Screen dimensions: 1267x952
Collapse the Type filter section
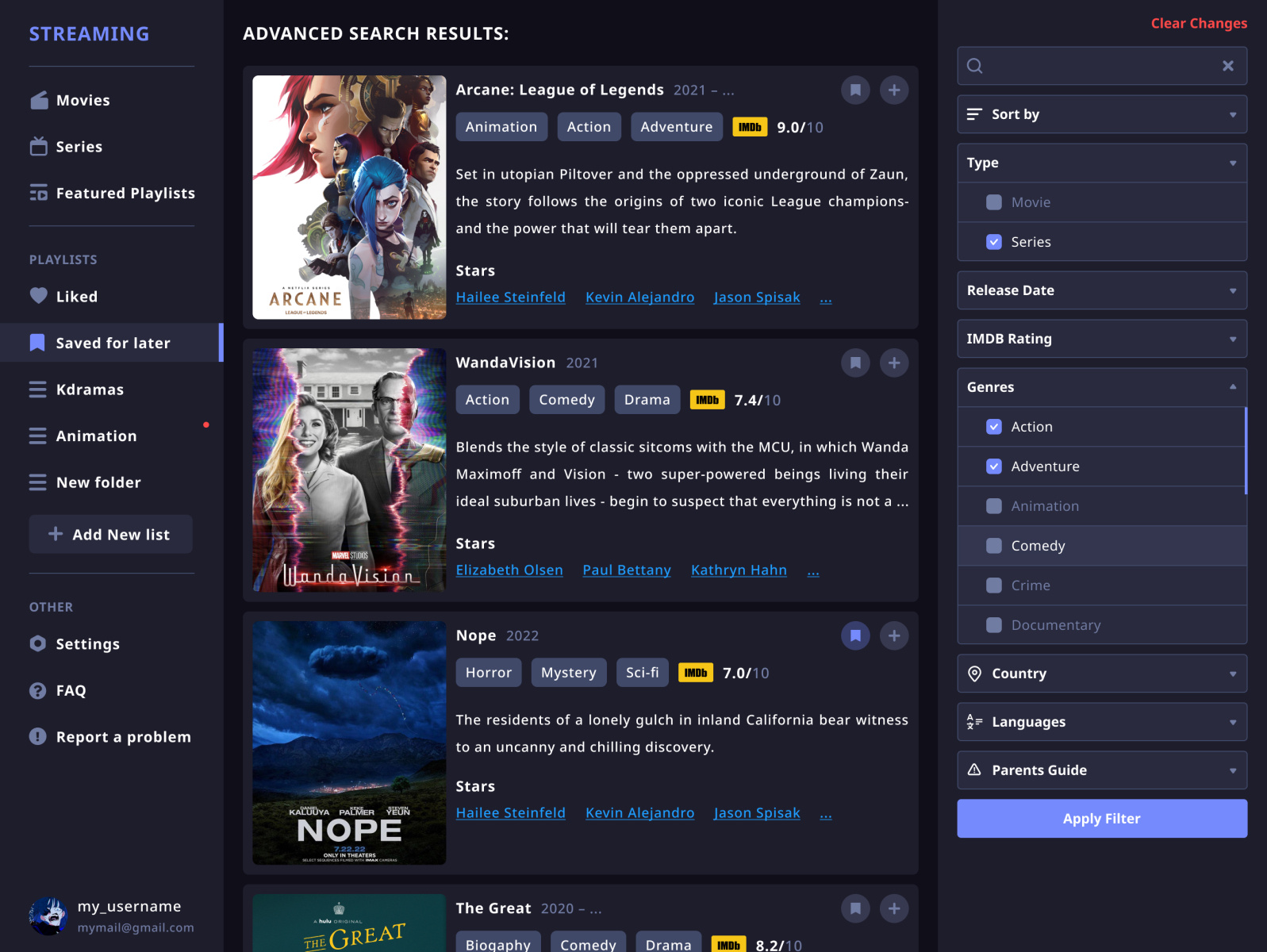click(x=1102, y=163)
